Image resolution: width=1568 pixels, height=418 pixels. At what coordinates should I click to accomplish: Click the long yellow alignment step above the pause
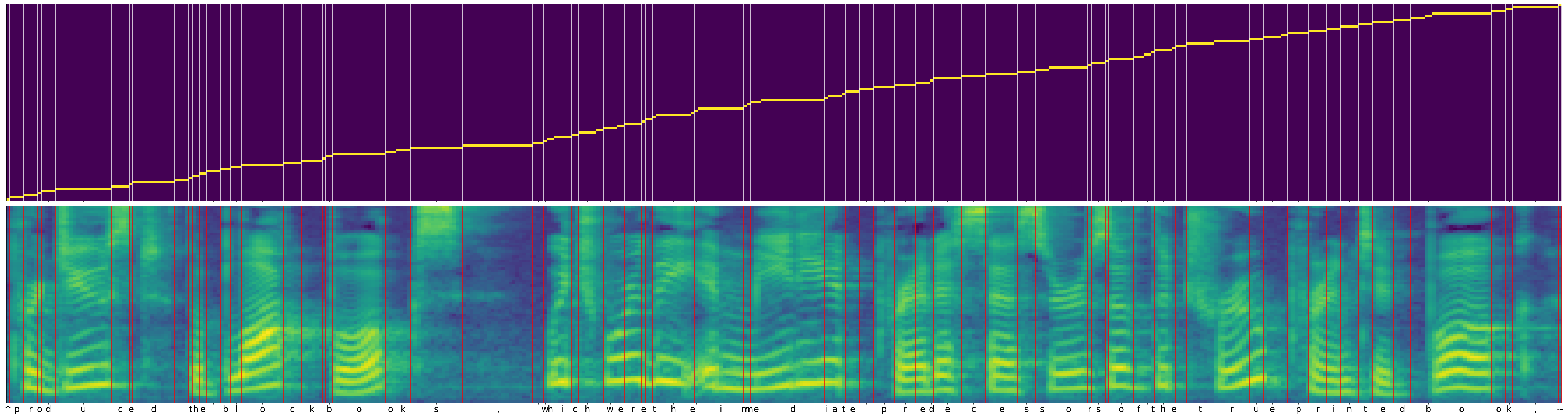click(497, 146)
